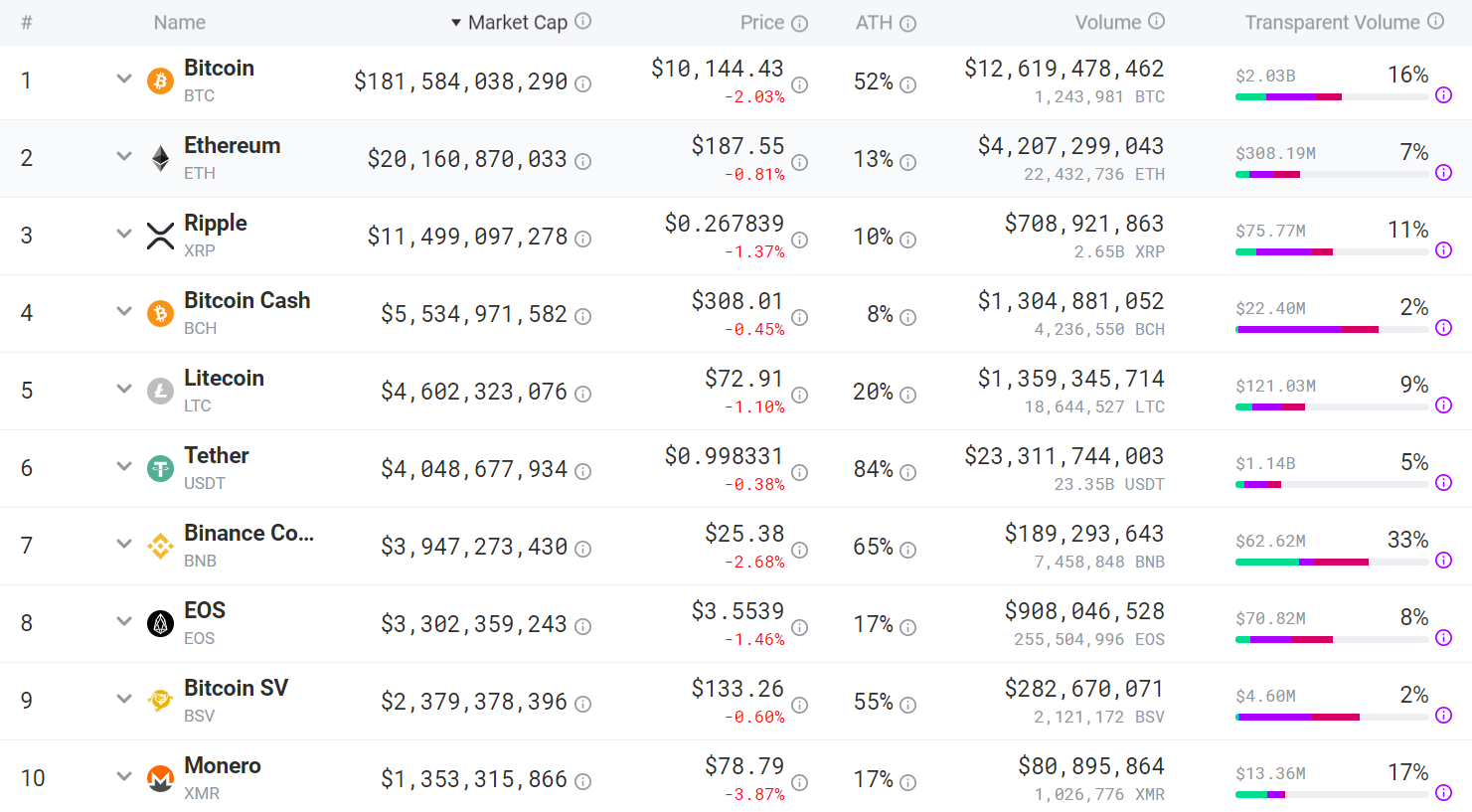Click the Tether green logo icon
1472x812 pixels.
click(x=160, y=468)
